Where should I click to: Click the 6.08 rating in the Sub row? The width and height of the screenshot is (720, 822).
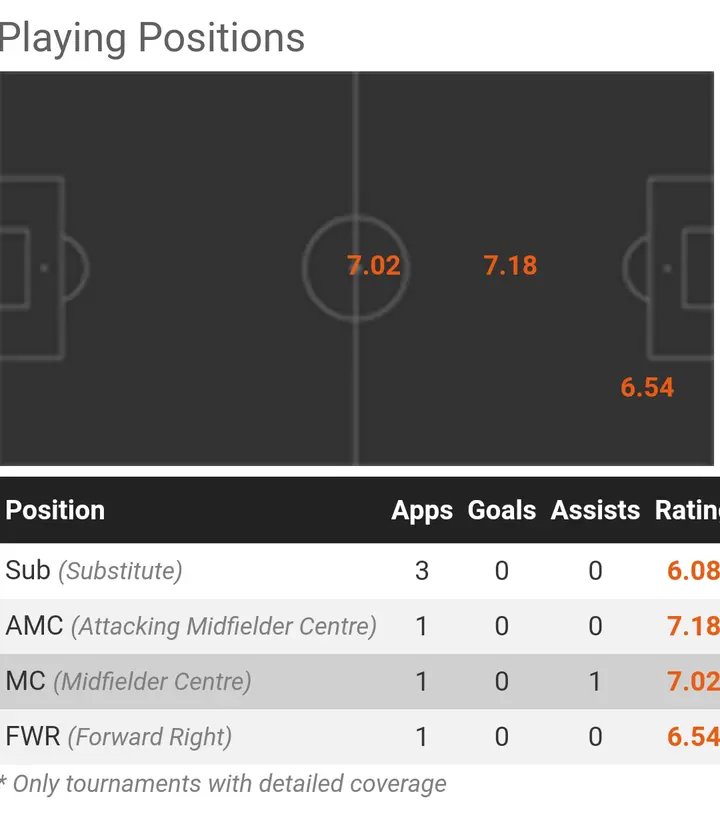point(693,571)
